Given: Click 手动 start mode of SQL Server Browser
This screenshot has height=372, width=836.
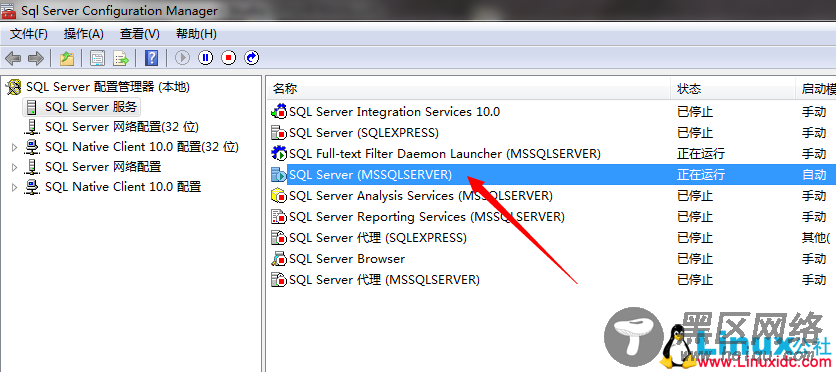Looking at the screenshot, I should 814,258.
